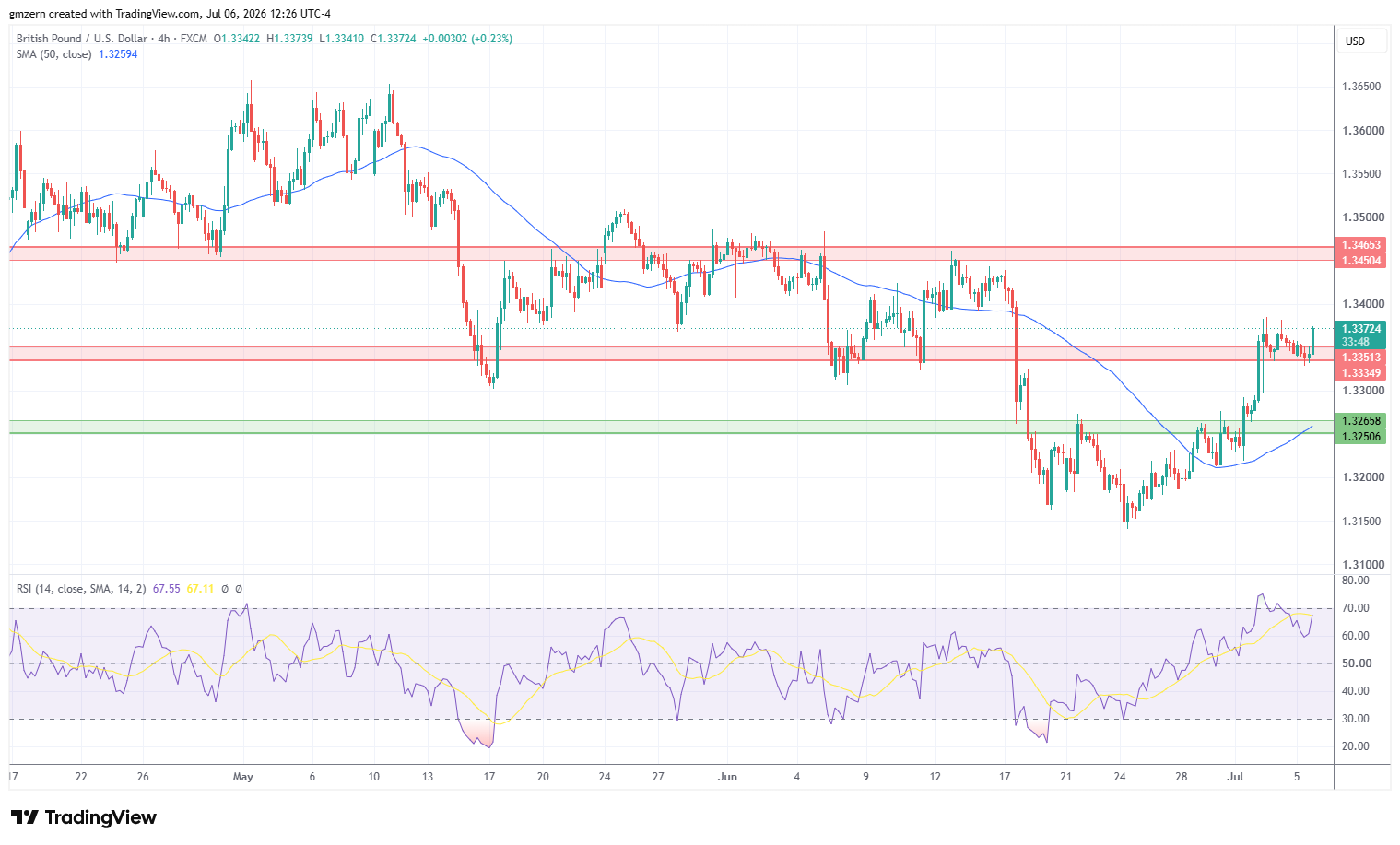The image size is (1400, 845).
Task: Click the 1.31500 price axis label
Action: point(1362,522)
